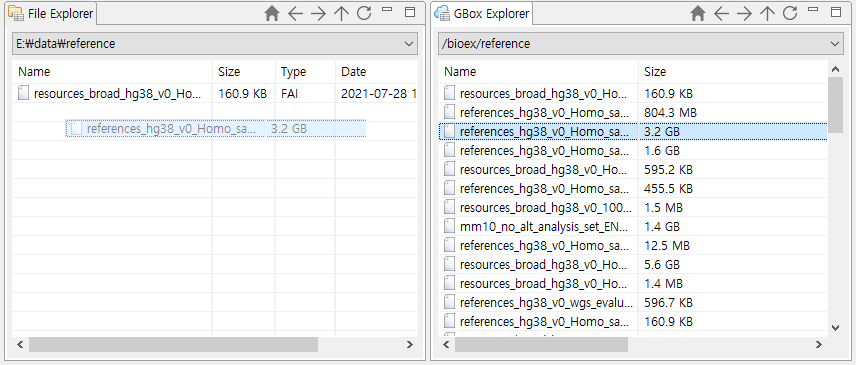Image resolution: width=856 pixels, height=365 pixels.
Task: Click GBox Explorer horizontal scrollbar left arrow
Action: point(447,344)
